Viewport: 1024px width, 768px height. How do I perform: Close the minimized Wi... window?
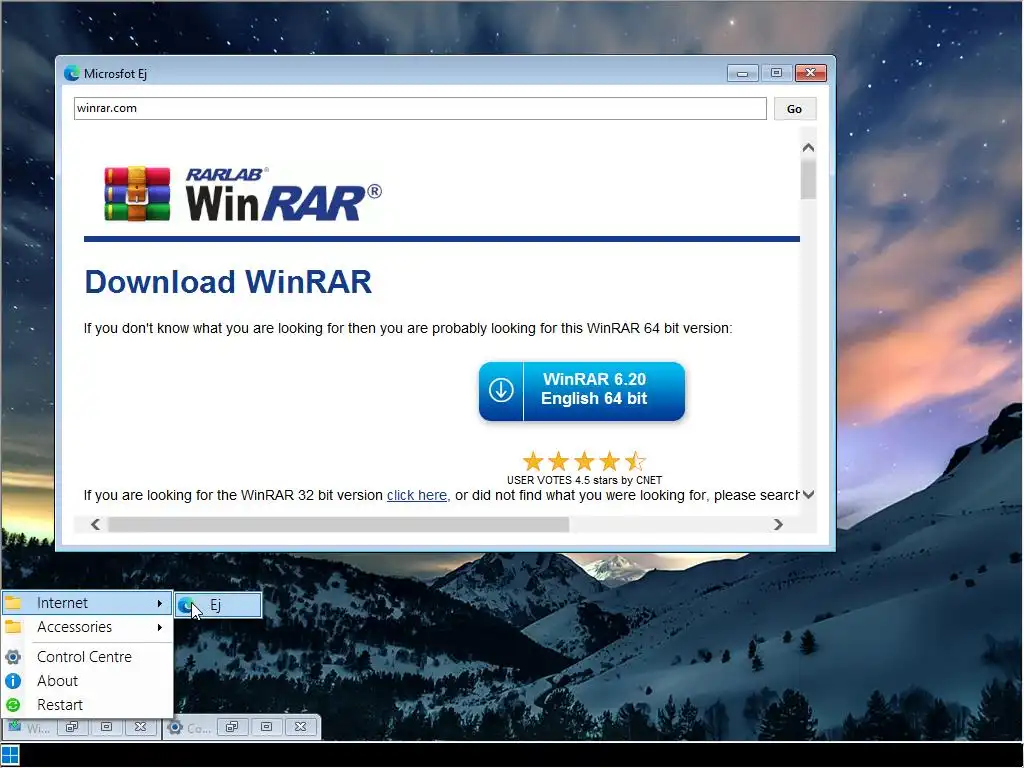[x=140, y=727]
